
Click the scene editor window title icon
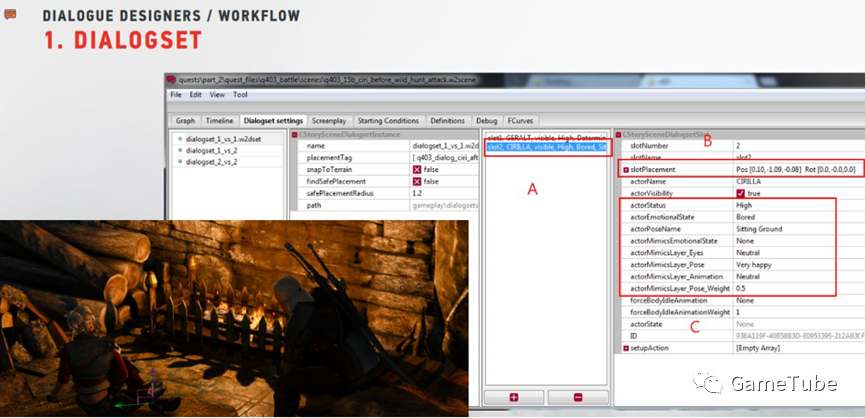(x=171, y=79)
